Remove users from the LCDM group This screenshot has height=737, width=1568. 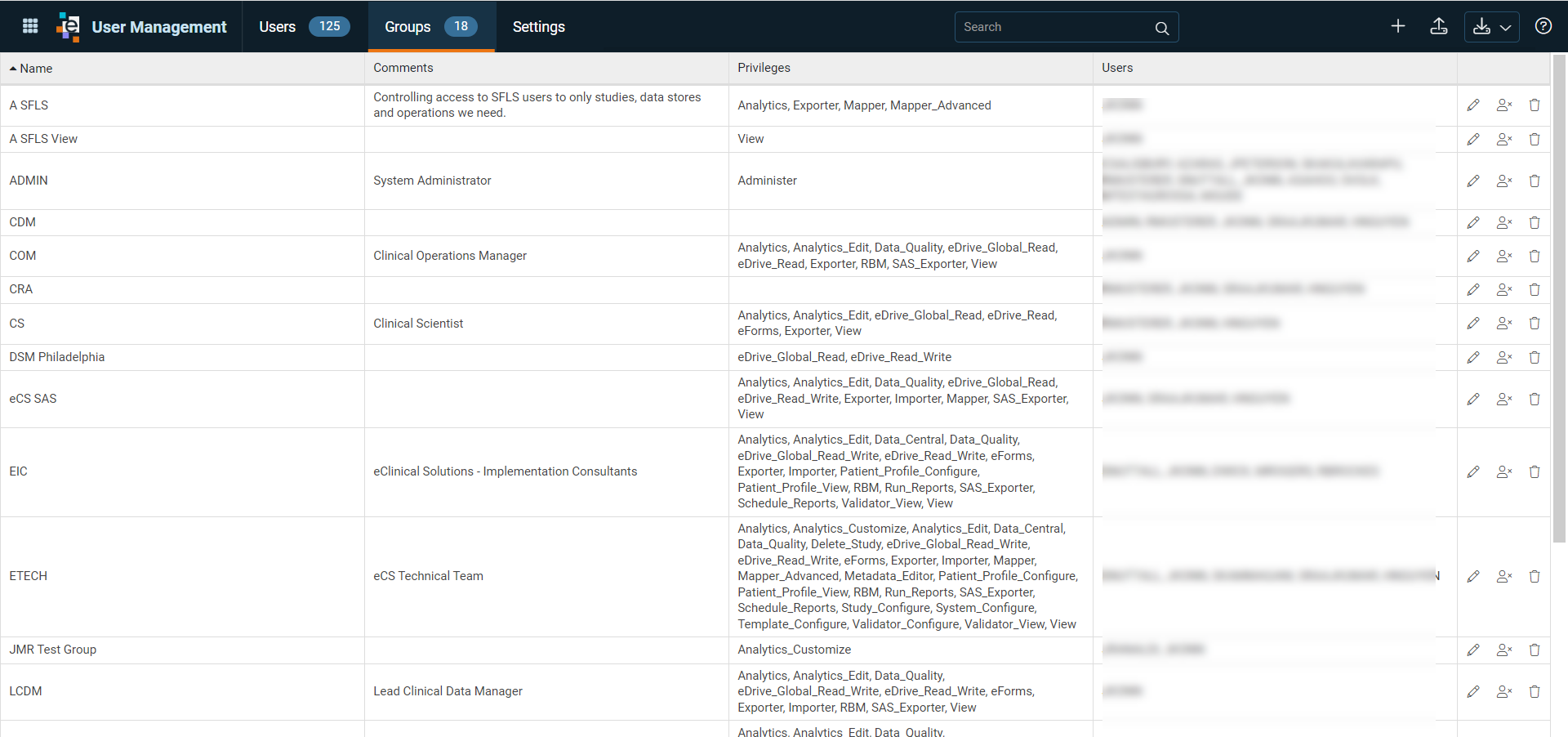[x=1504, y=692]
